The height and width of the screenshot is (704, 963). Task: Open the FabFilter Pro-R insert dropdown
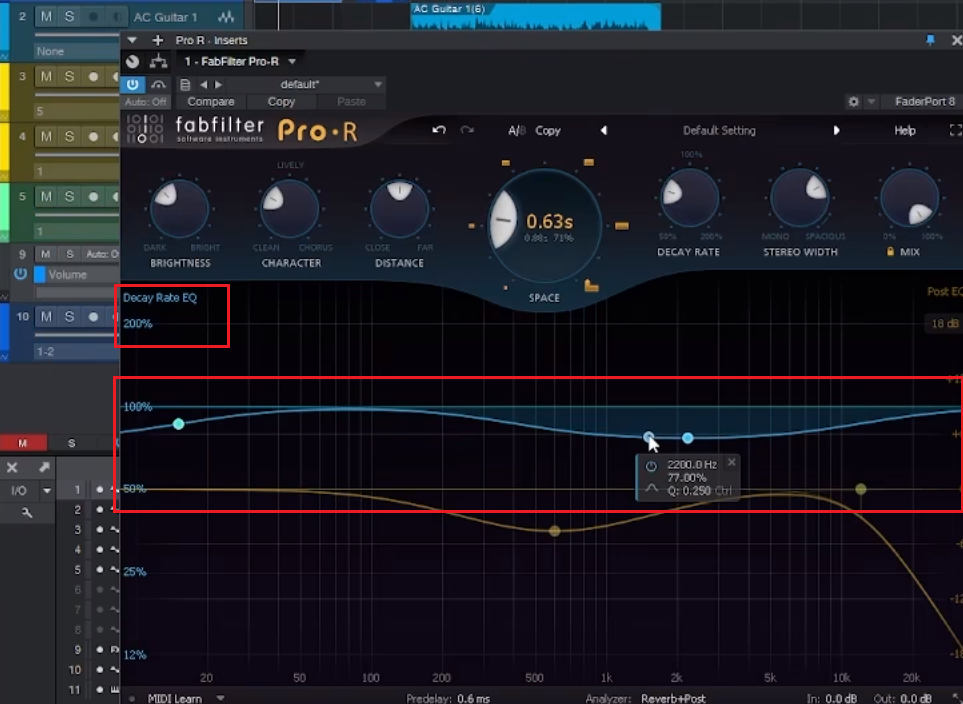tap(292, 61)
